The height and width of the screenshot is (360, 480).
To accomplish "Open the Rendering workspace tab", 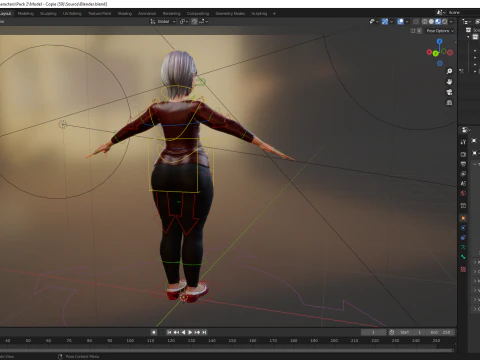I will (x=172, y=14).
